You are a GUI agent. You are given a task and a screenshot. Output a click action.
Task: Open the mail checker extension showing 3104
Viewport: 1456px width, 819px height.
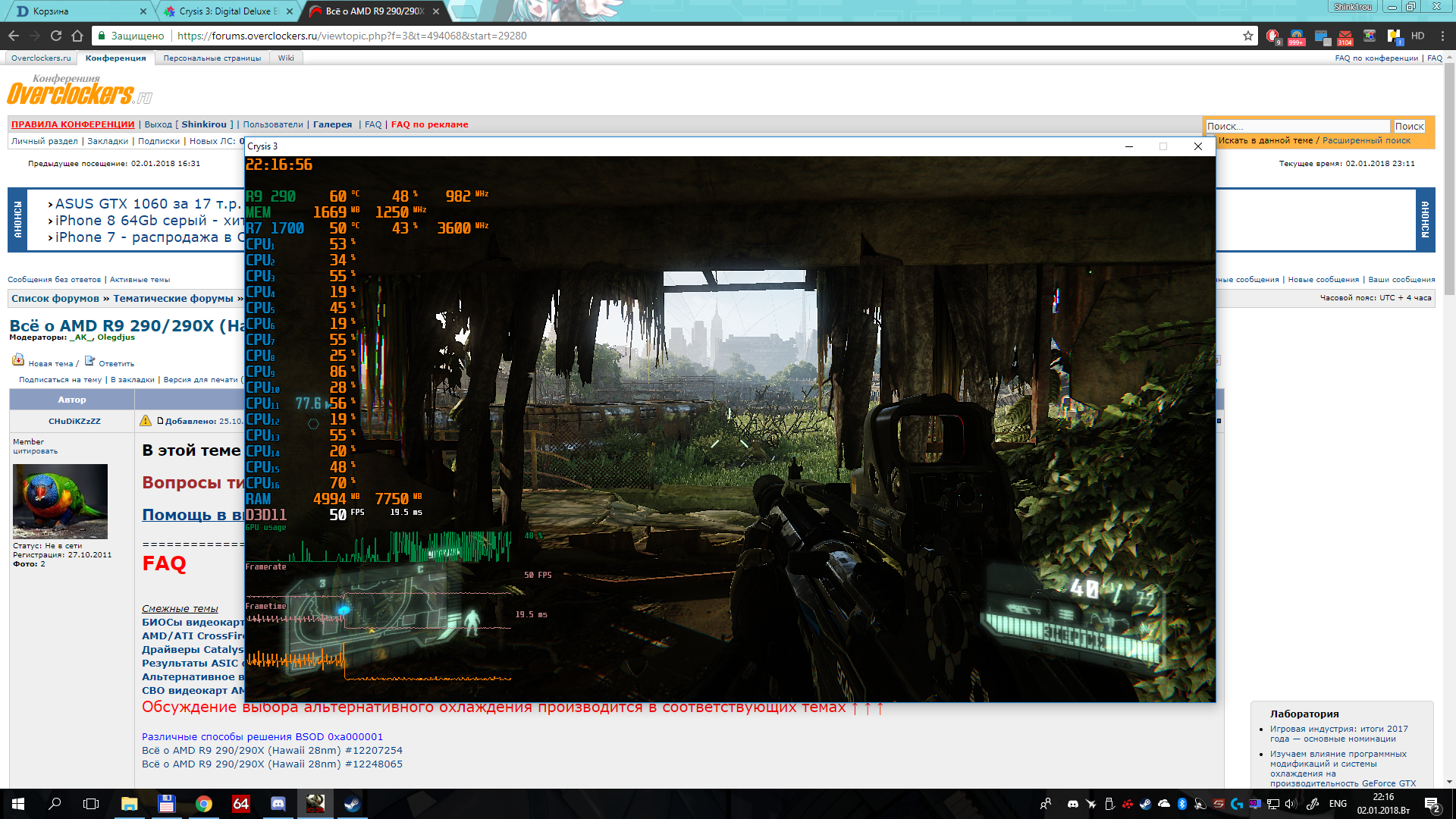pos(1345,36)
